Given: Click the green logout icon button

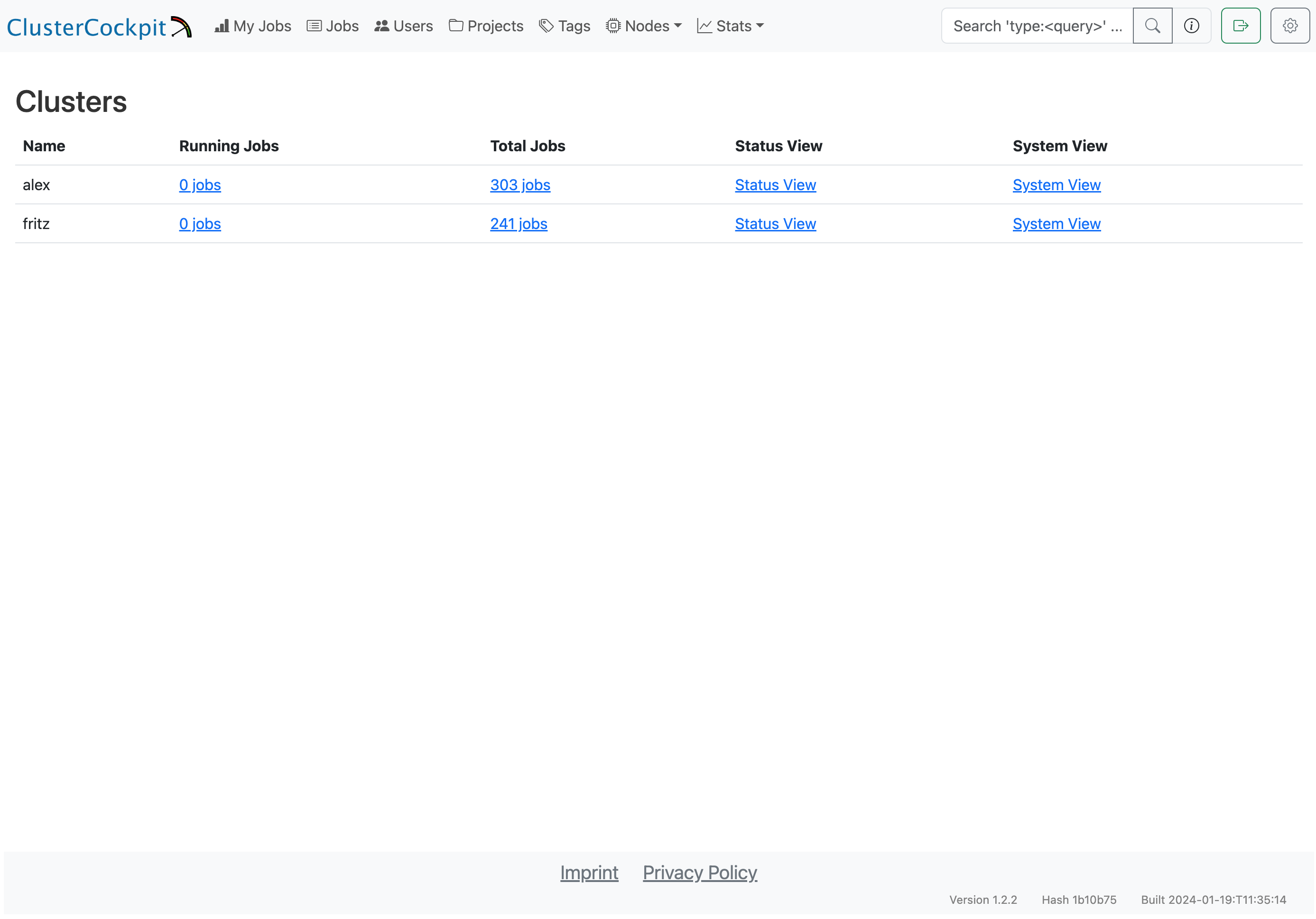Looking at the screenshot, I should 1241,26.
